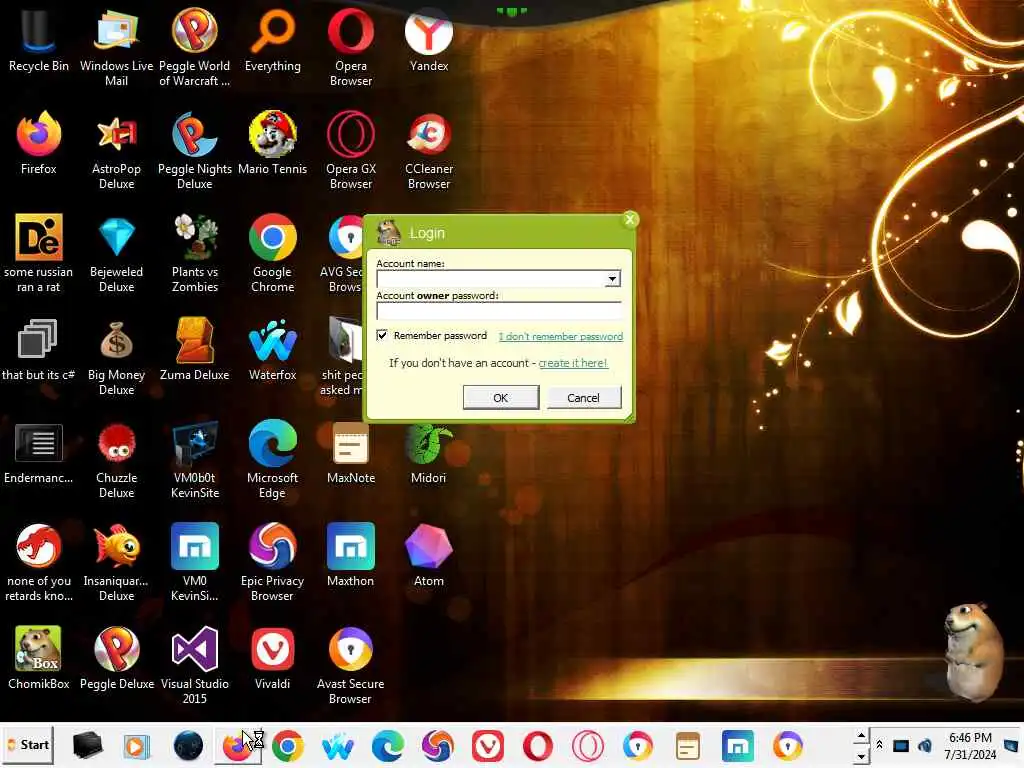Follow the 'create it here!' link
1024x768 pixels.
click(x=573, y=363)
